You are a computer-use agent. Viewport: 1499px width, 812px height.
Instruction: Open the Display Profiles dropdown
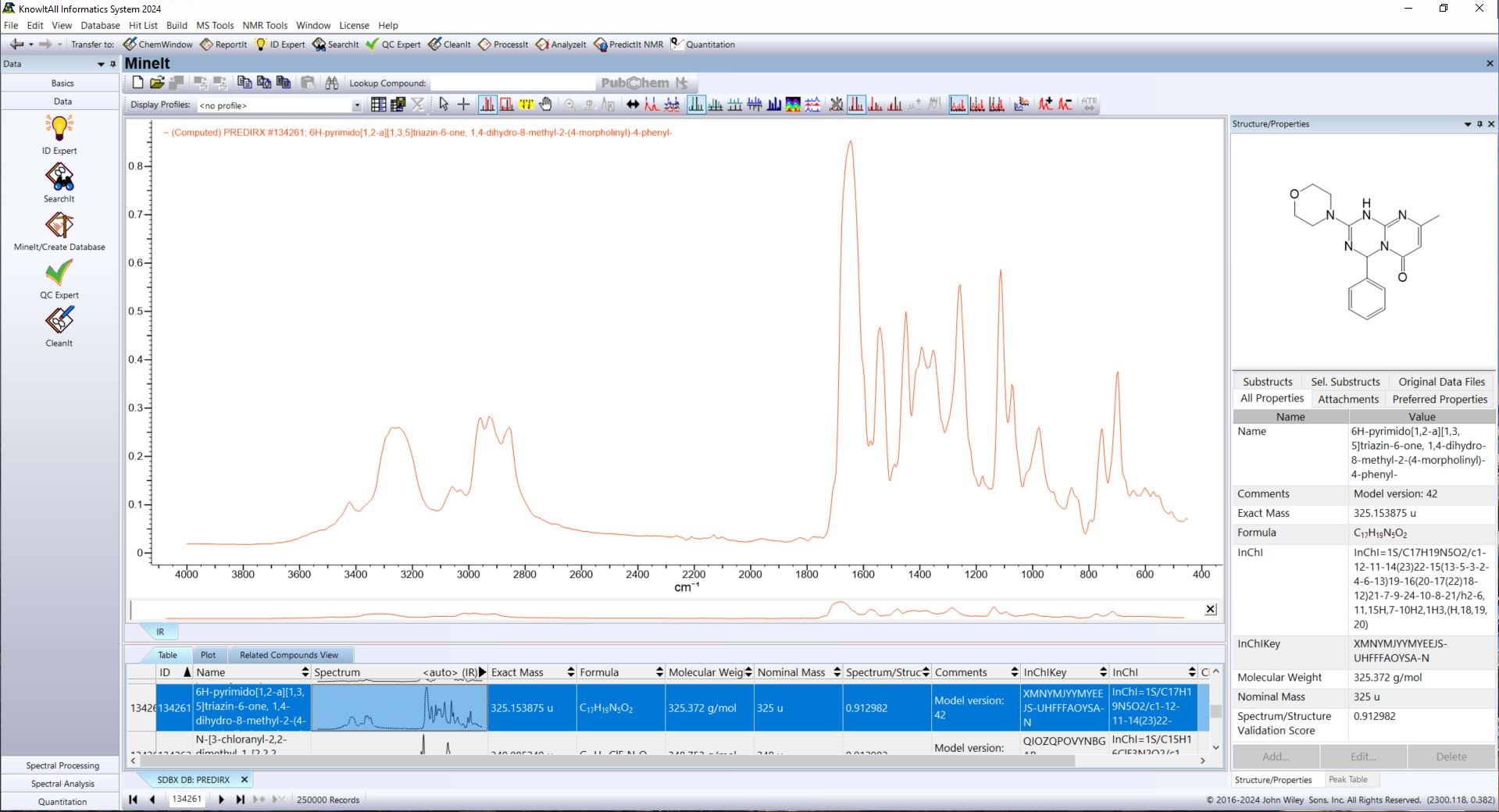point(357,105)
